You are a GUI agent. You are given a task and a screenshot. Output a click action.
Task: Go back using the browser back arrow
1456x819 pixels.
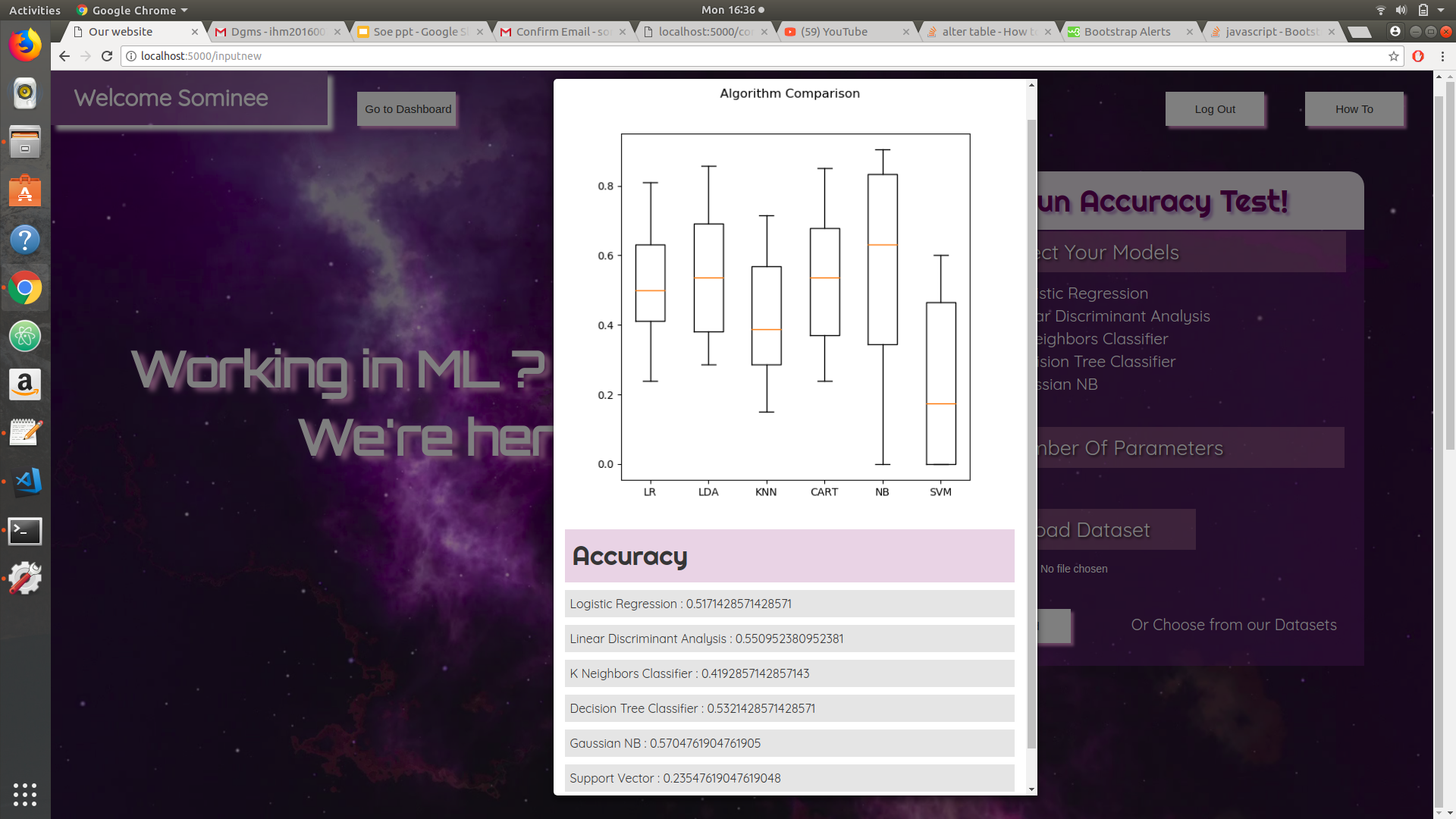click(x=64, y=56)
